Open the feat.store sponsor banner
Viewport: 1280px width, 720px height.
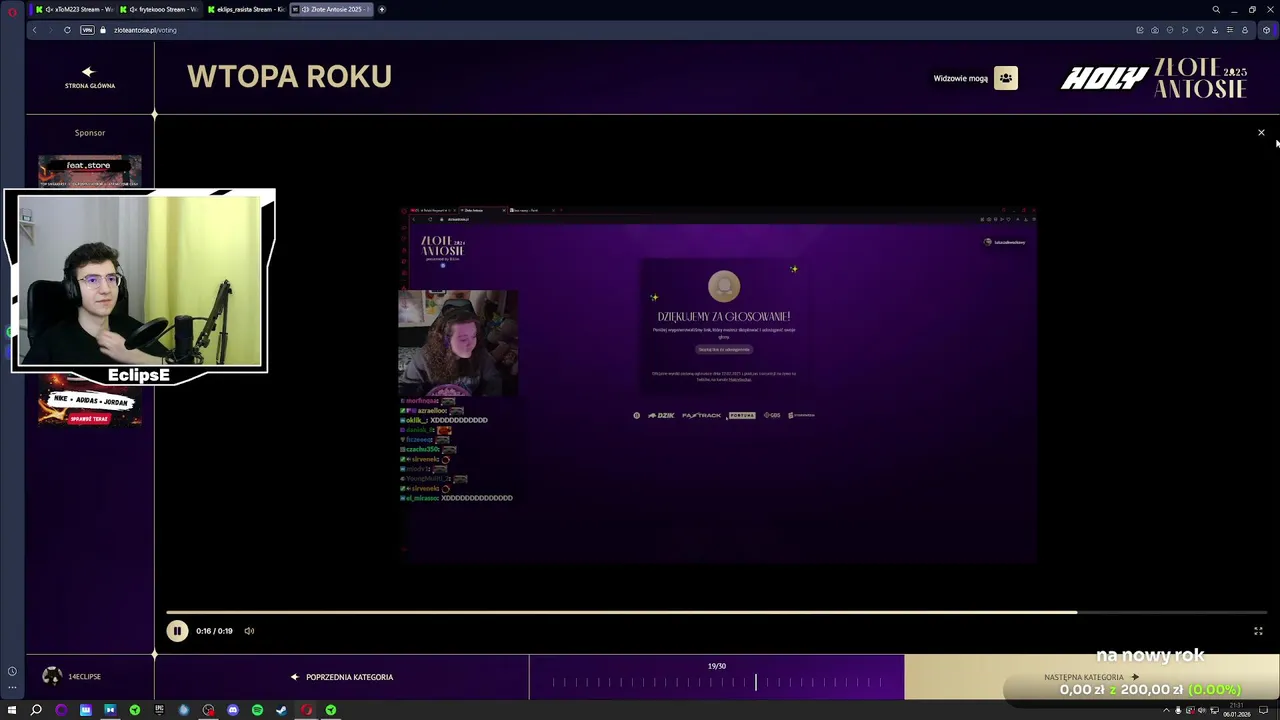tap(90, 170)
